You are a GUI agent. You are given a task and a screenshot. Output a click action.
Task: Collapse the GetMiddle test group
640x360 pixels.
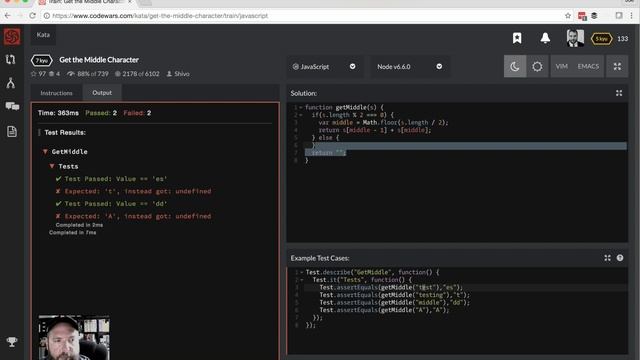click(x=45, y=151)
